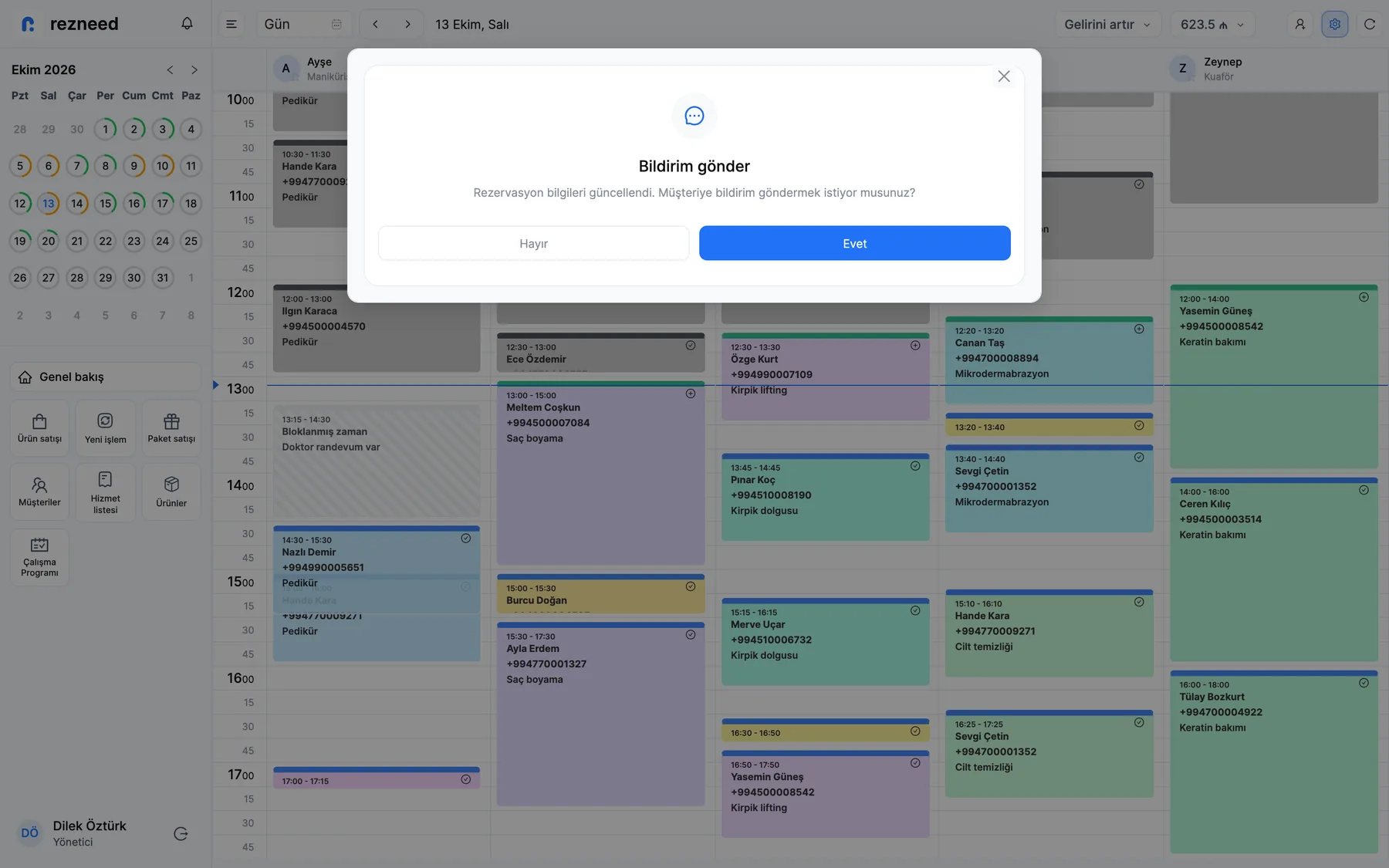Select 31 in the Ekim calendar
Image resolution: width=1389 pixels, height=868 pixels.
click(x=163, y=278)
